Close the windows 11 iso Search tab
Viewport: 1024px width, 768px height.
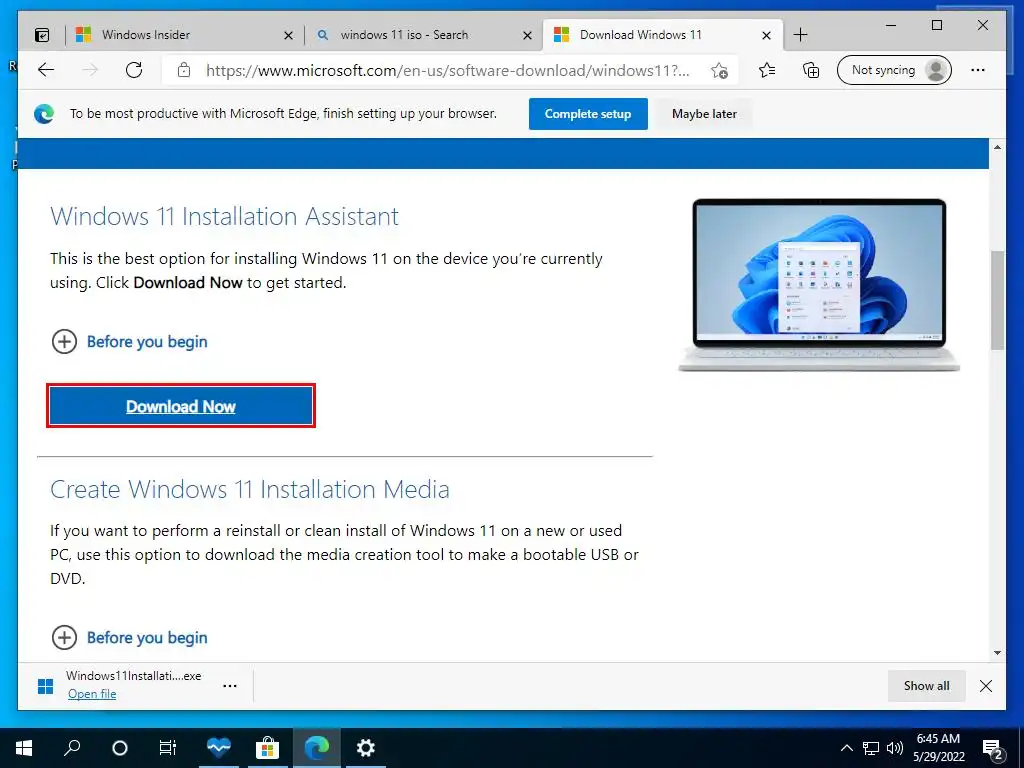coord(527,35)
